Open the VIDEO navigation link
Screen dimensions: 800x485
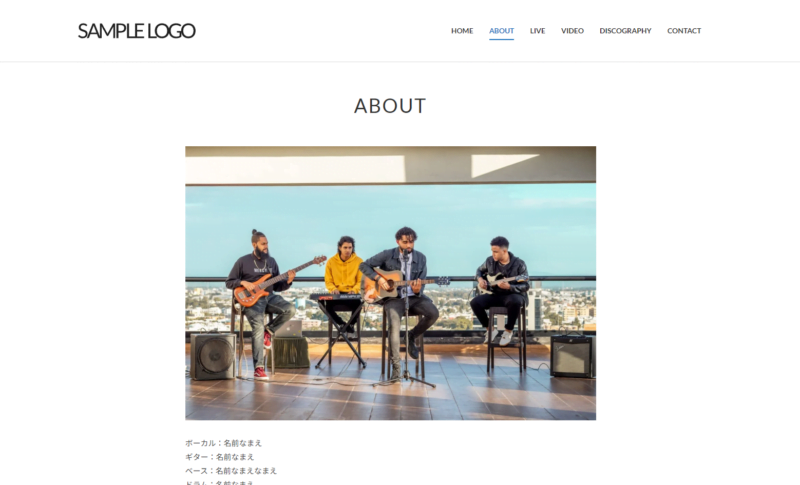tap(572, 31)
